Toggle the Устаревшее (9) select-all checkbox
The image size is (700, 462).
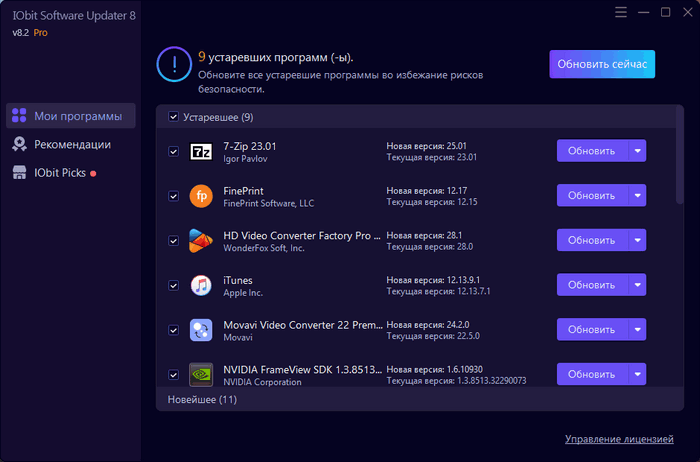(173, 117)
